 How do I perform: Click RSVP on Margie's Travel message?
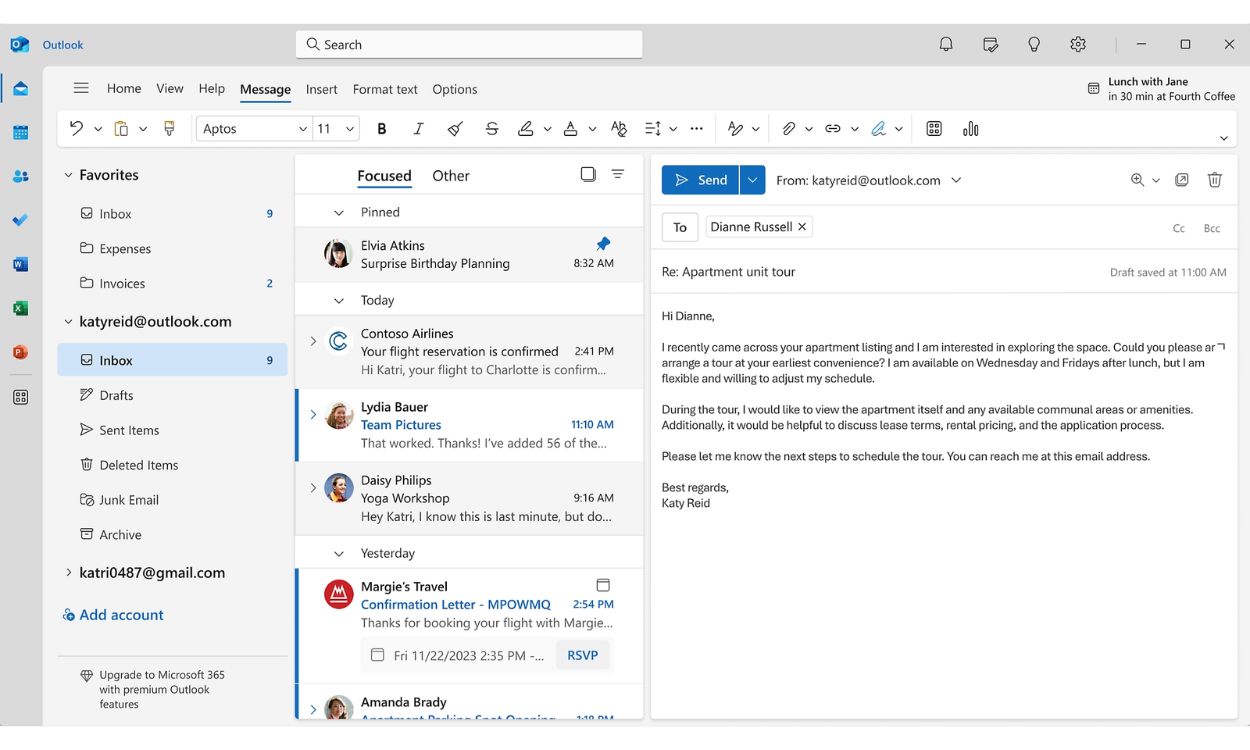point(582,656)
